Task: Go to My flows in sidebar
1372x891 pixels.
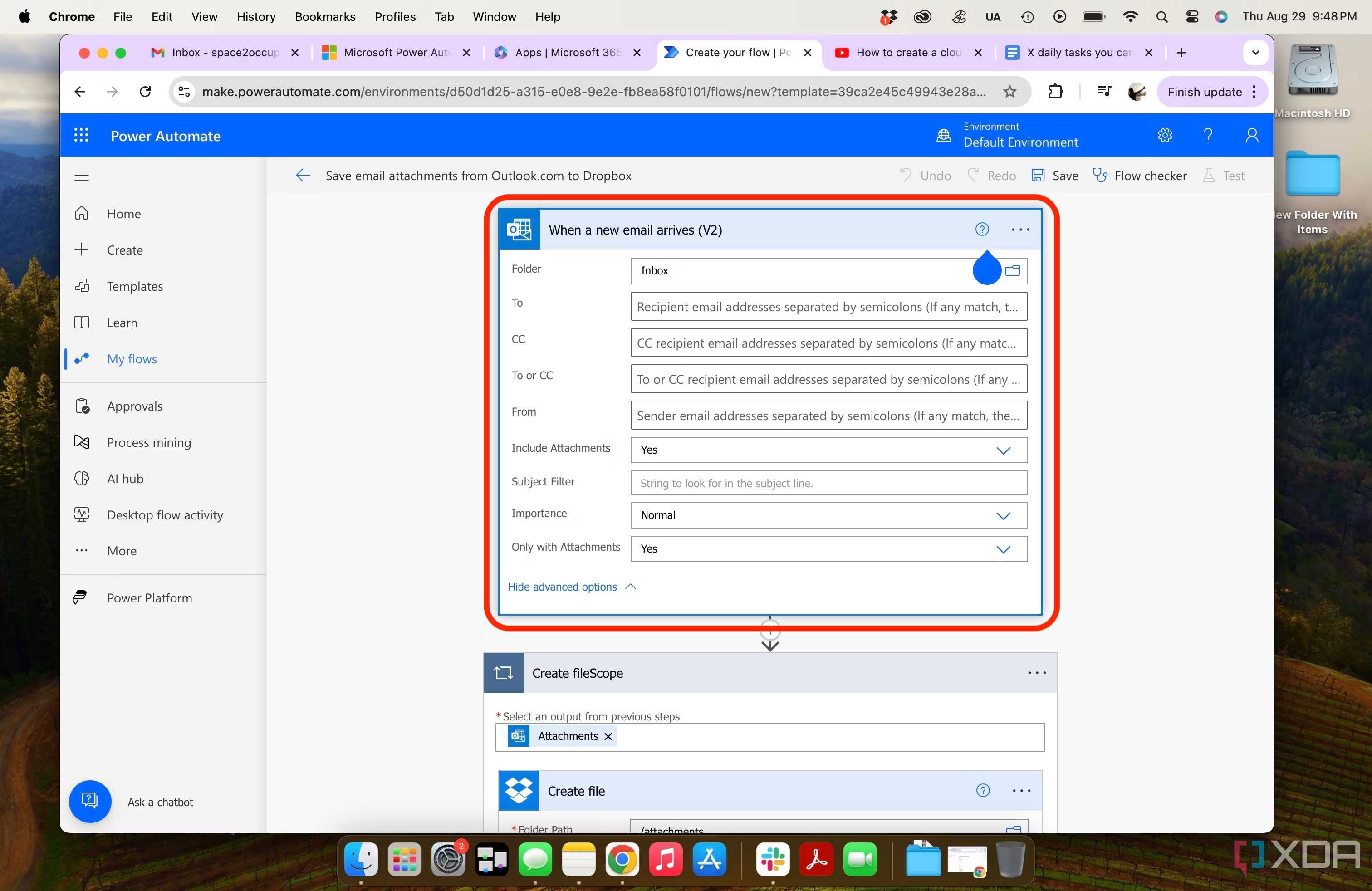Action: pyautogui.click(x=132, y=359)
